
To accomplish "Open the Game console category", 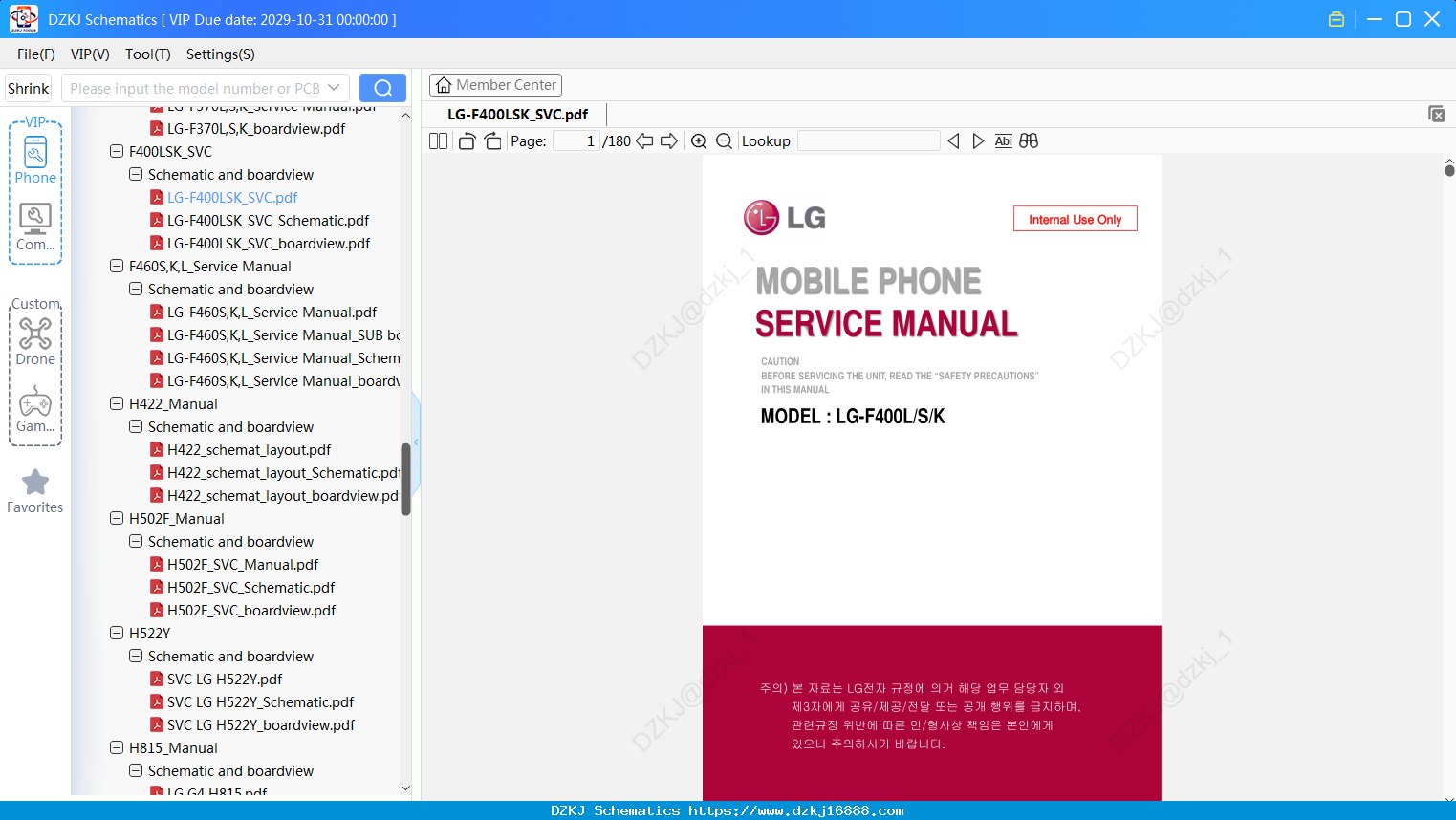I will 35,409.
